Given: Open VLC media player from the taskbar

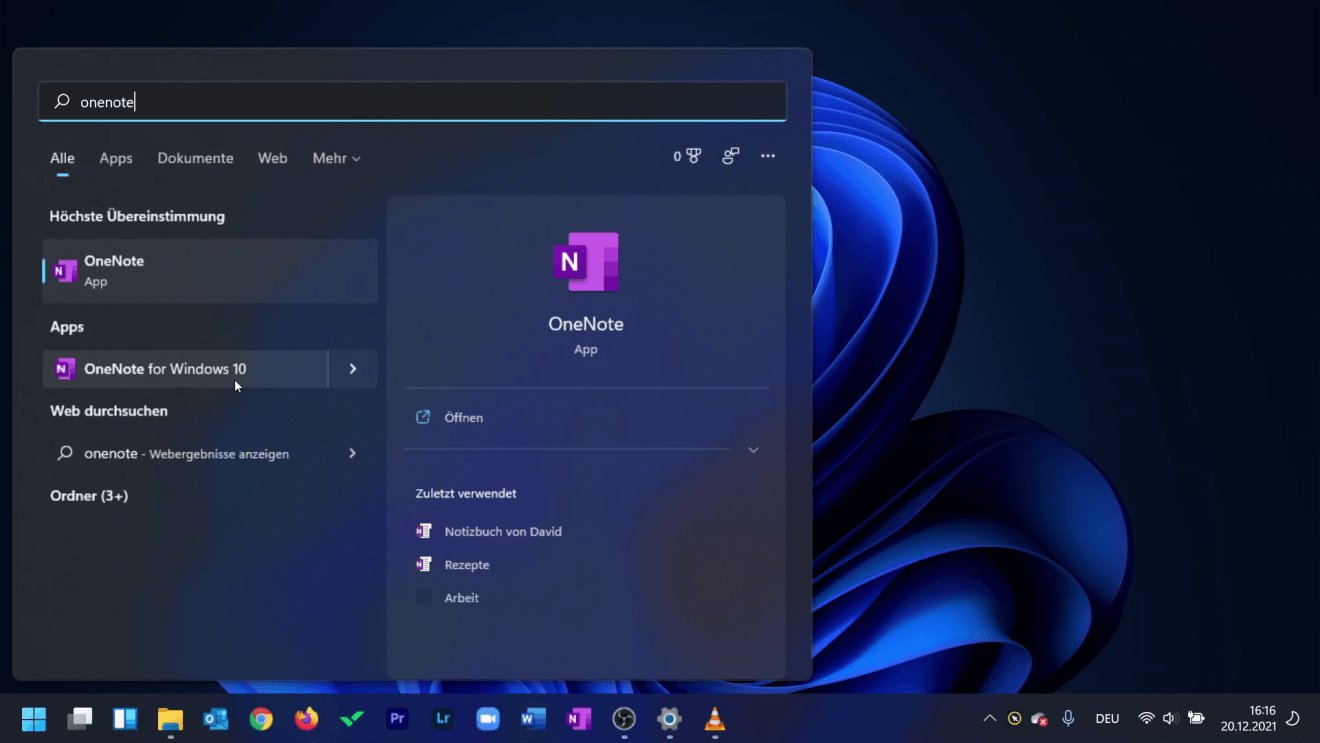Looking at the screenshot, I should point(714,719).
